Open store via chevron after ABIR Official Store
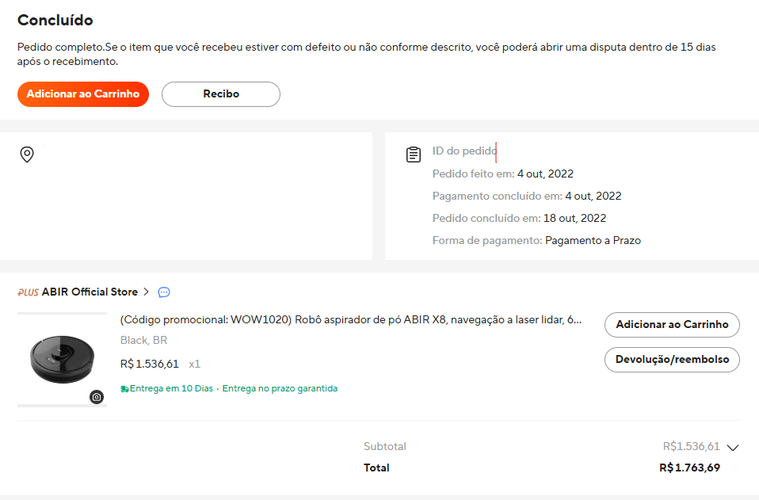759x500 pixels. pyautogui.click(x=146, y=292)
